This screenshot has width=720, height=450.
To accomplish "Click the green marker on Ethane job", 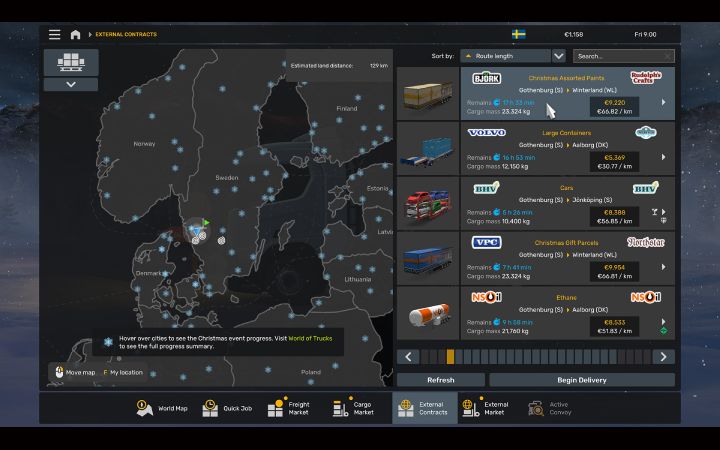I will 663,330.
